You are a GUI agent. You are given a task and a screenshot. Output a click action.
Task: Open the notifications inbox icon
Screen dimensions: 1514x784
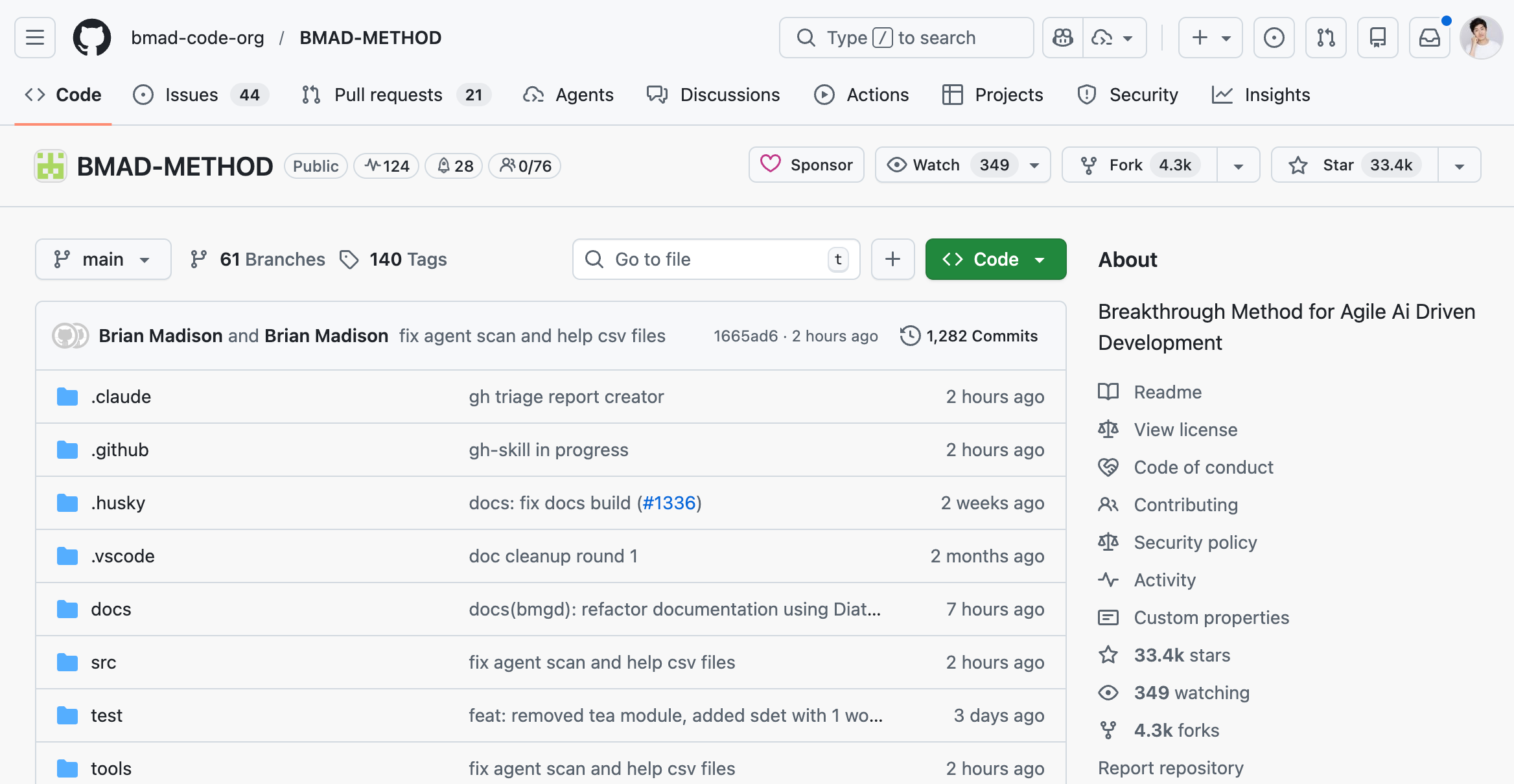point(1429,38)
